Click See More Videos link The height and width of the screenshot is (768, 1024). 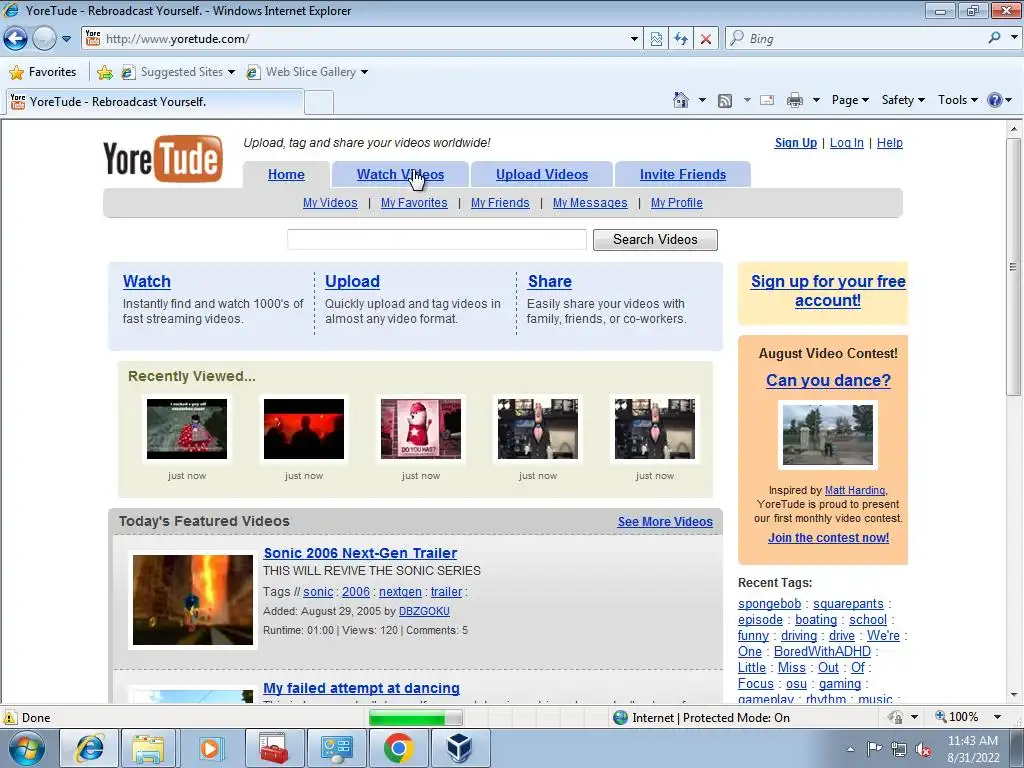pos(665,522)
